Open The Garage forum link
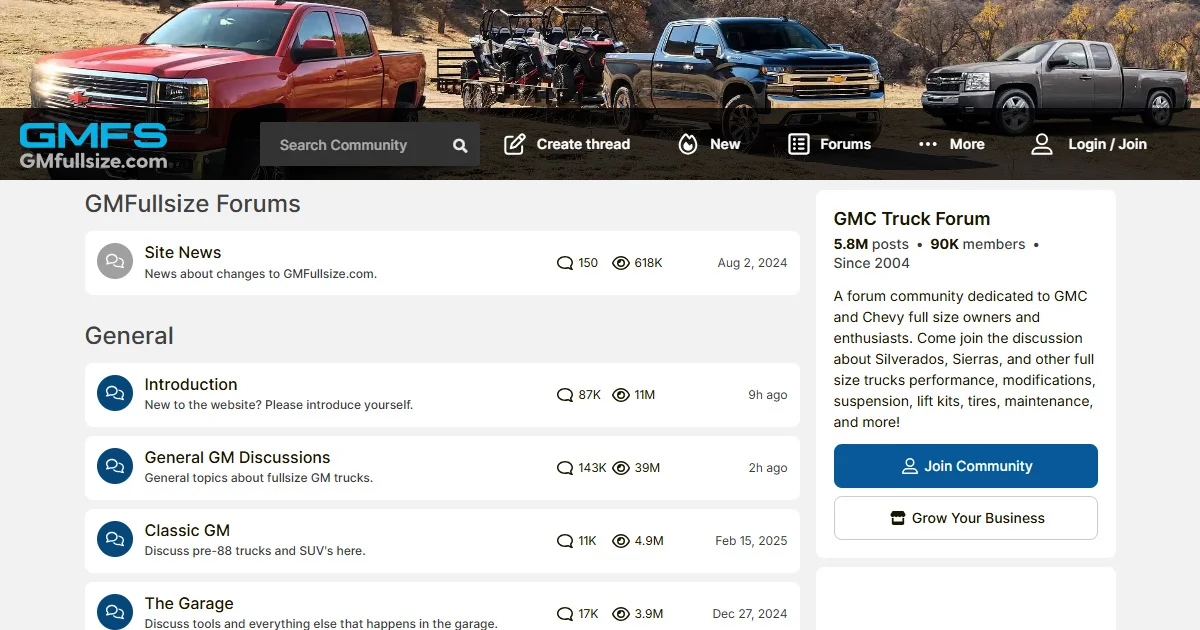Image resolution: width=1200 pixels, height=630 pixels. tap(189, 604)
